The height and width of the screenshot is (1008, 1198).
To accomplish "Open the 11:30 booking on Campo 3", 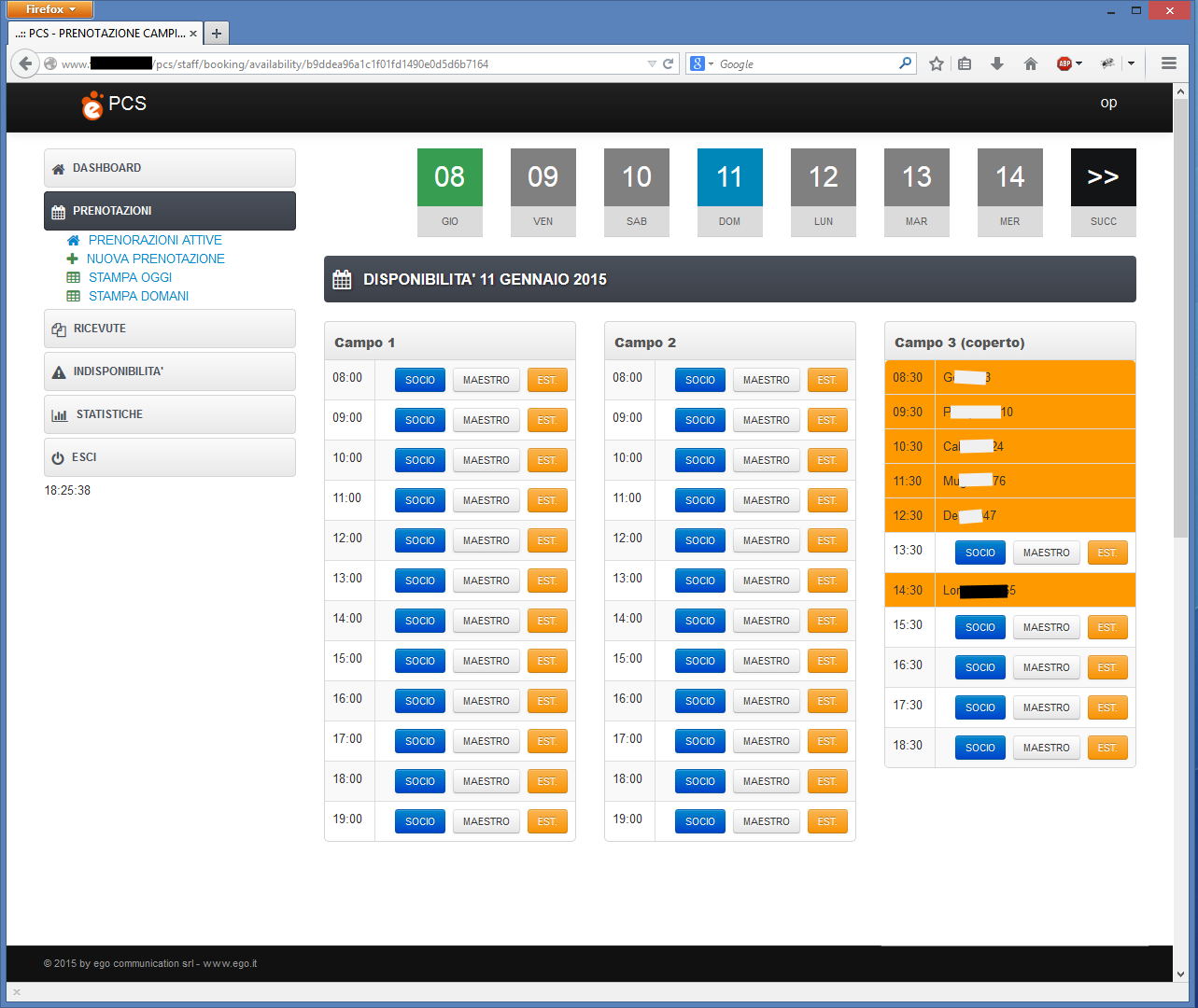I will point(1010,481).
